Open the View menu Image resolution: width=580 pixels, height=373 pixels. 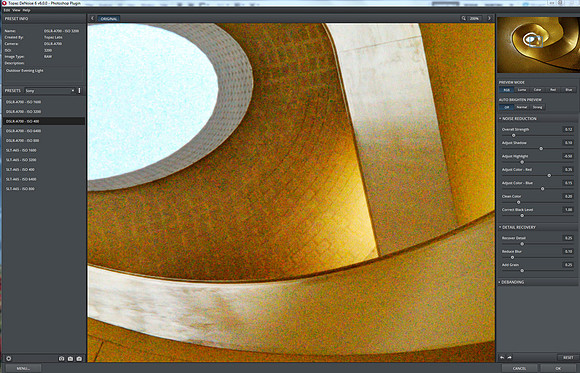[16, 10]
